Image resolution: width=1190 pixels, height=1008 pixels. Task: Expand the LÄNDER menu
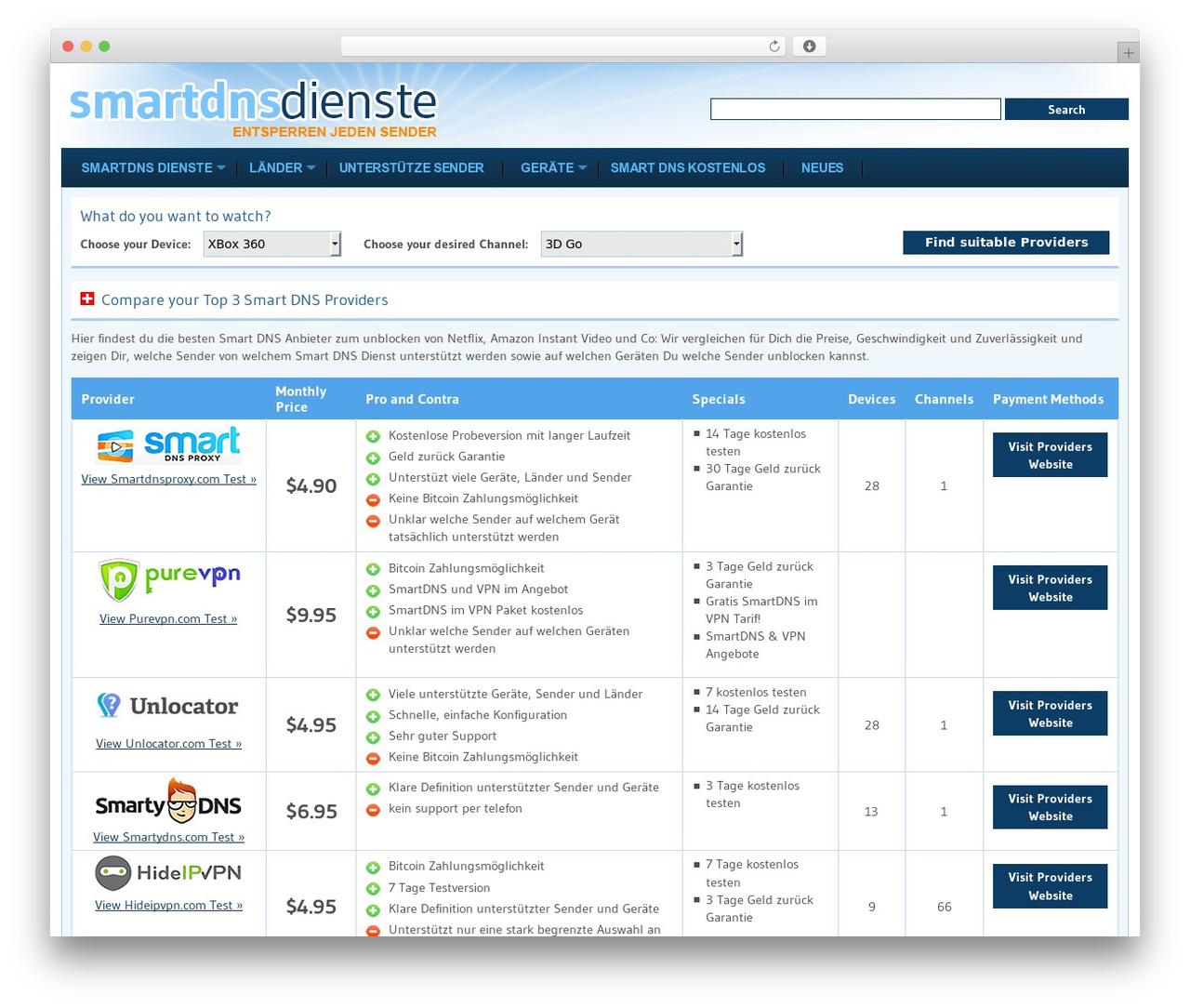tap(282, 168)
